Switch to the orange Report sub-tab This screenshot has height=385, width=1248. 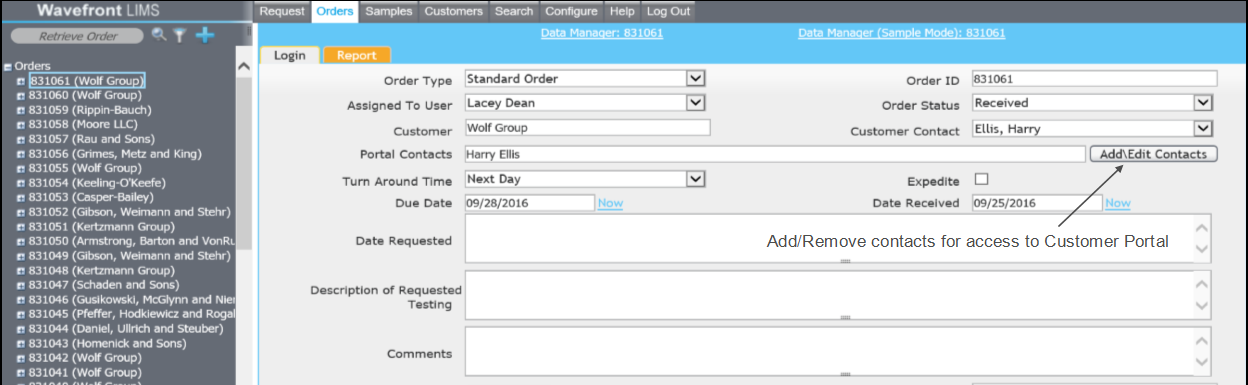(357, 55)
